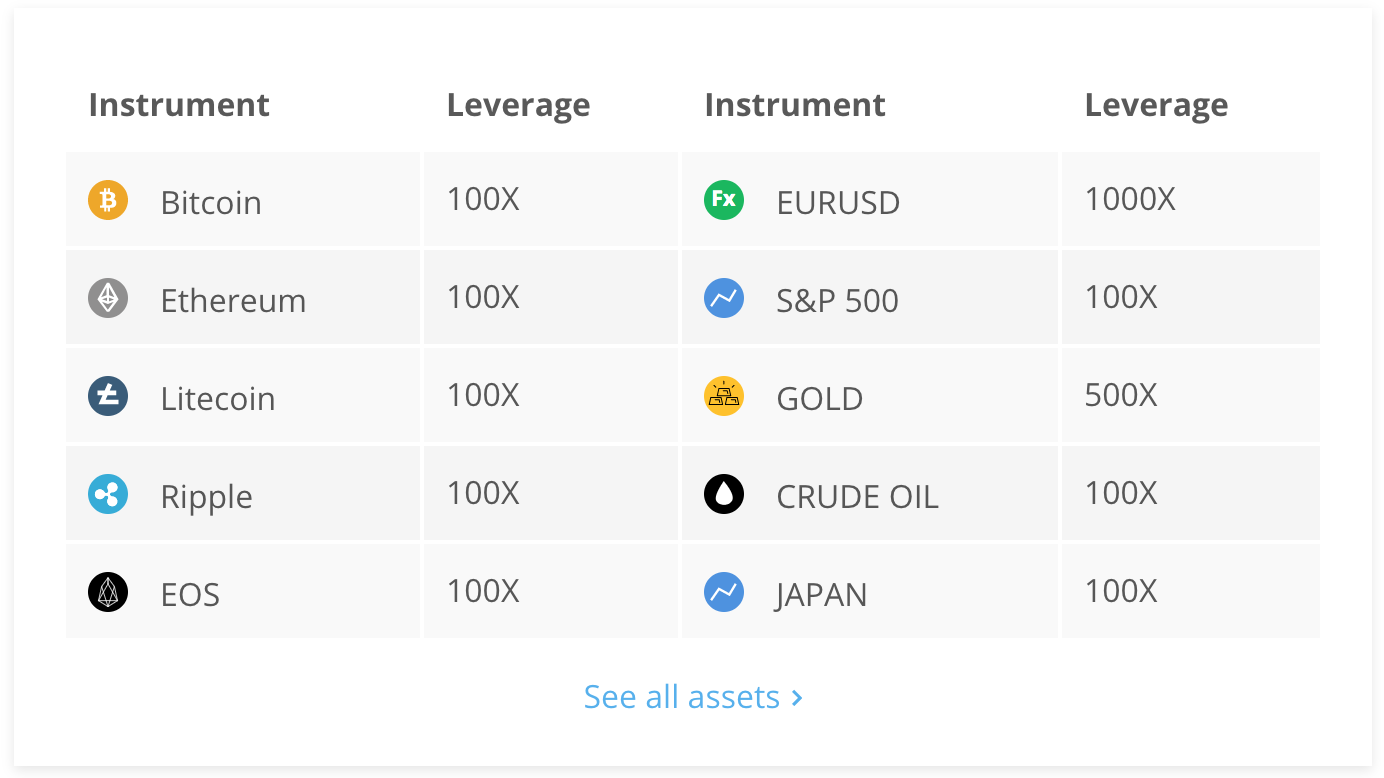The image size is (1384, 778).
Task: Expand assets via the chevron arrow
Action: click(x=797, y=698)
